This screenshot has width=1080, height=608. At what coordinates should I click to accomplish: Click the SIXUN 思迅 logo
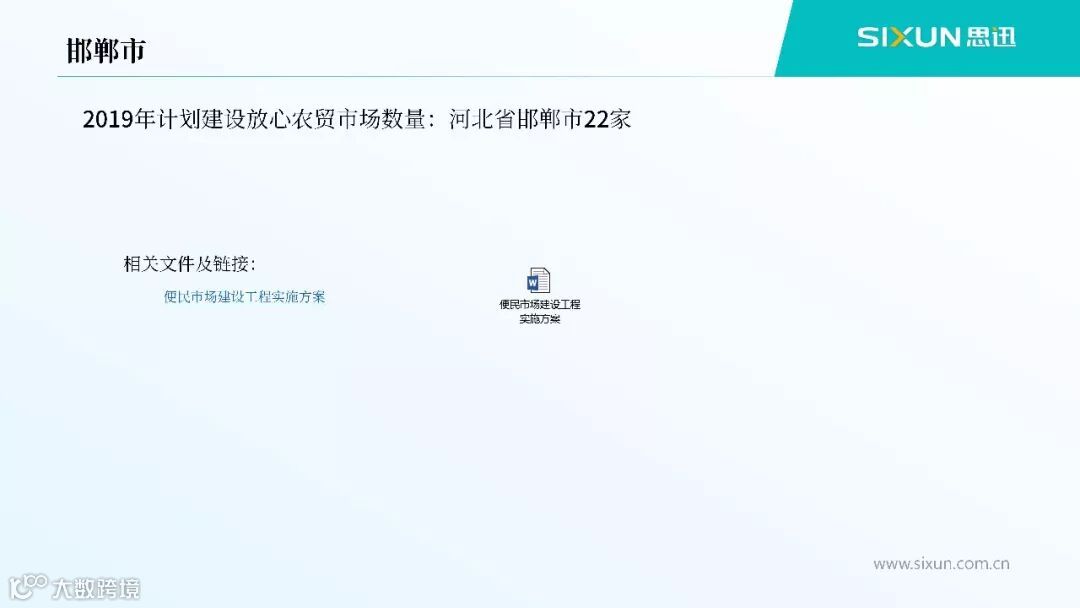coord(937,36)
